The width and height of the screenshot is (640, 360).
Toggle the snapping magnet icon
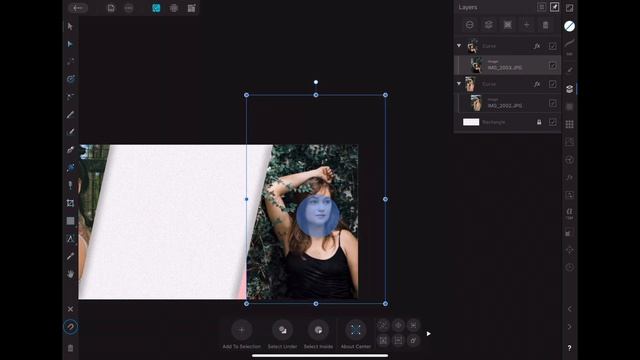pyautogui.click(x=70, y=327)
